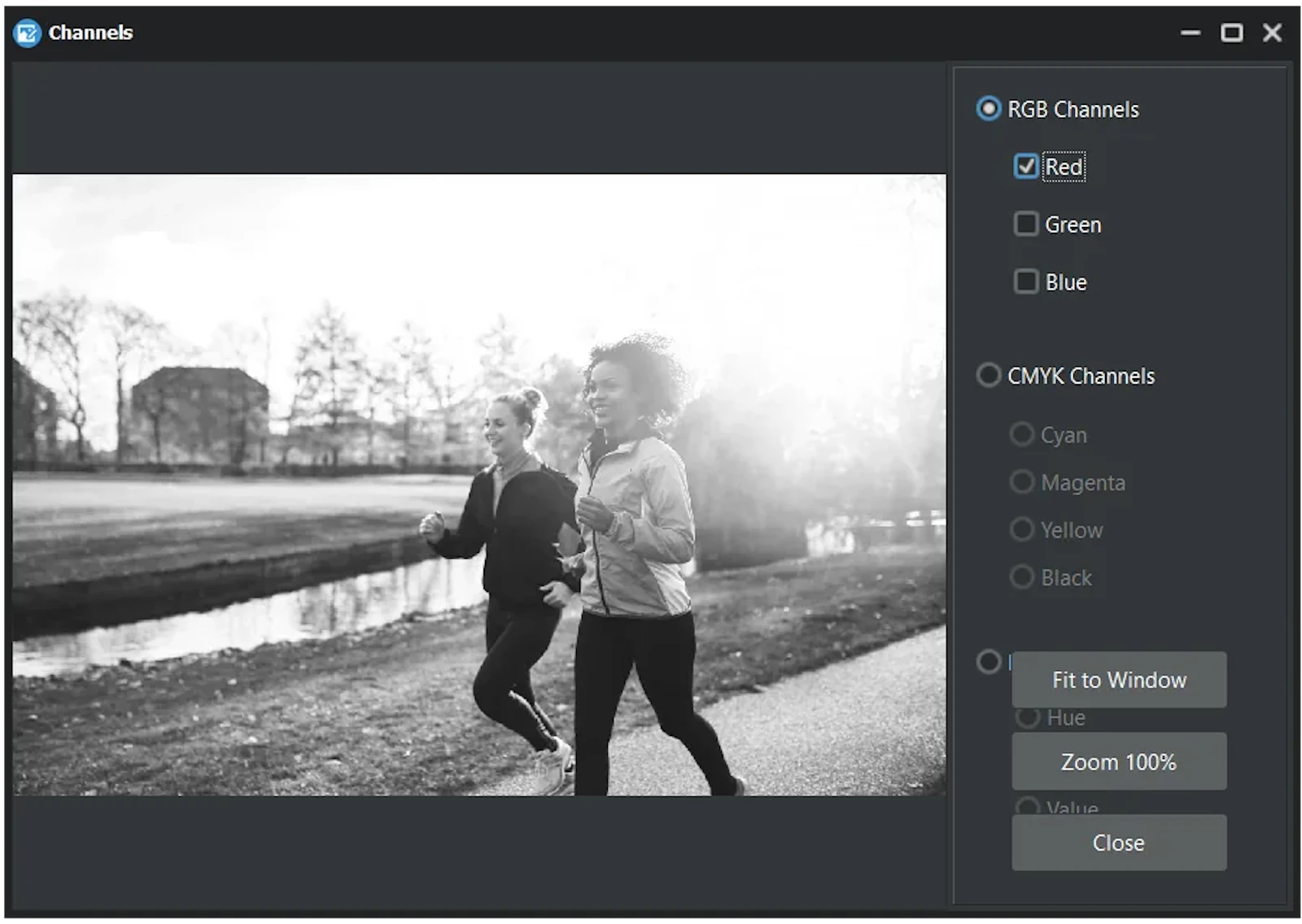Click the Channels app icon in the title bar
This screenshot has width=1302, height=924.
(x=27, y=33)
